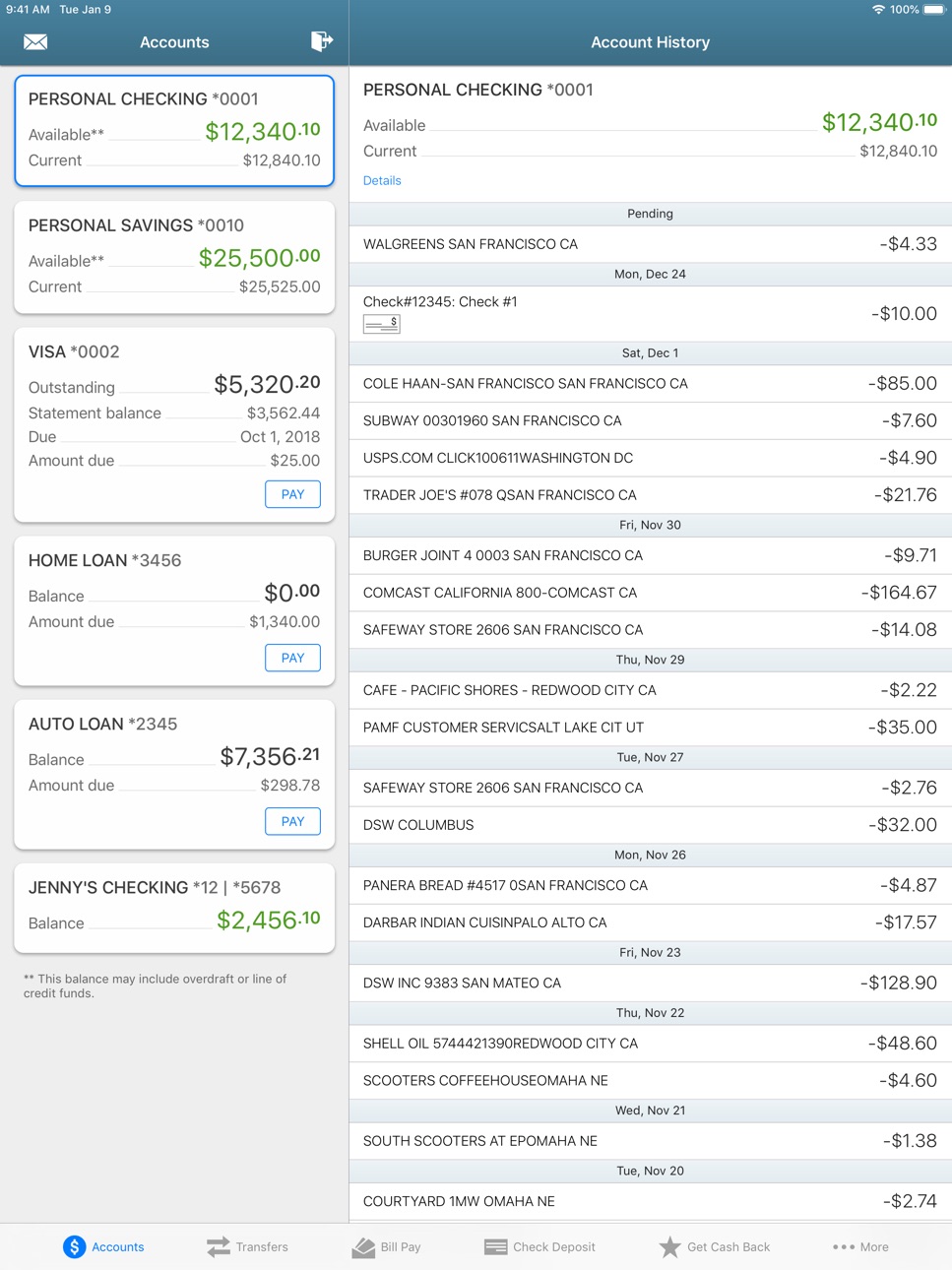
Task: Open the Accounts dollar icon tab
Action: 75,1246
